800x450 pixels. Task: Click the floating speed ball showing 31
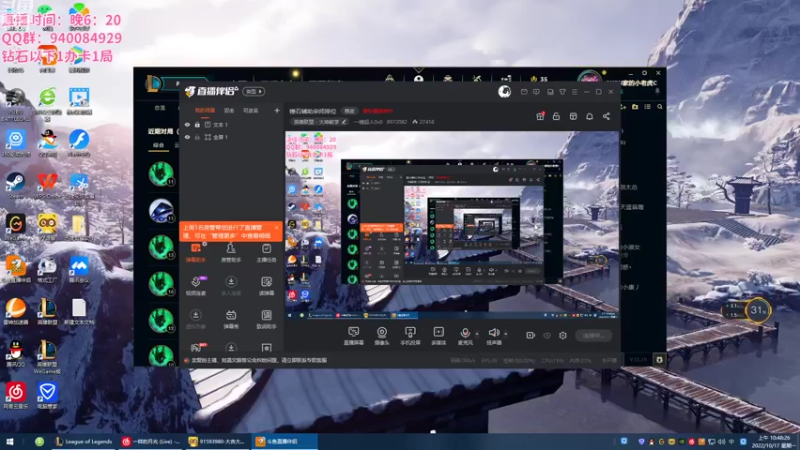[x=758, y=310]
